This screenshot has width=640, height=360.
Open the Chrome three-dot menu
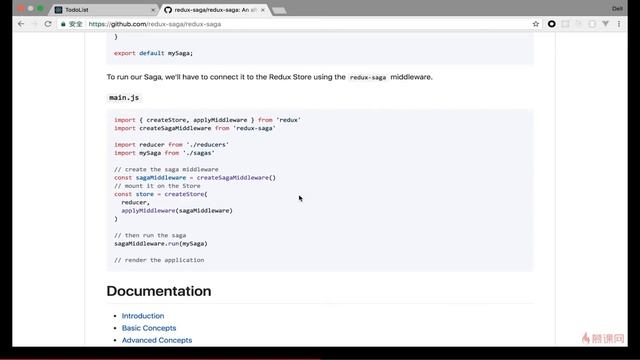point(619,24)
